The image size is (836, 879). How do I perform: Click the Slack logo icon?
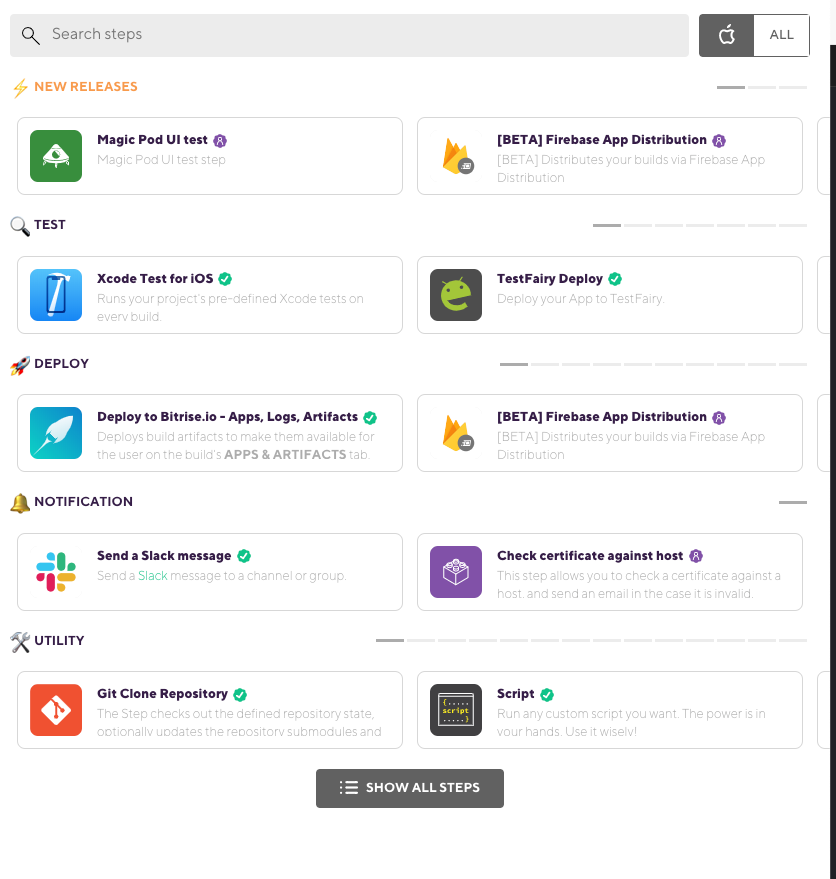pyautogui.click(x=56, y=572)
